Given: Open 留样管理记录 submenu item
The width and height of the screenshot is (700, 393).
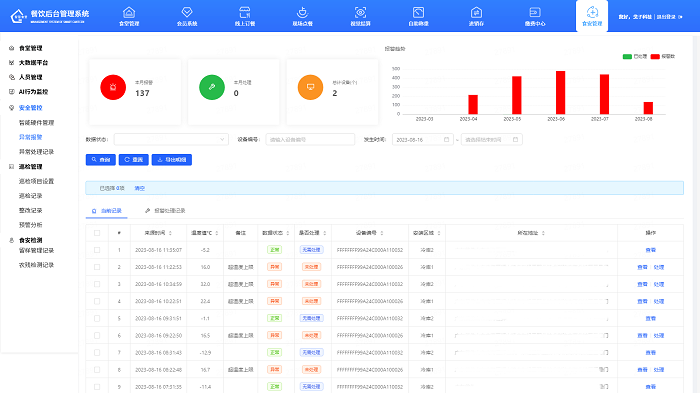Looking at the screenshot, I should coord(36,251).
